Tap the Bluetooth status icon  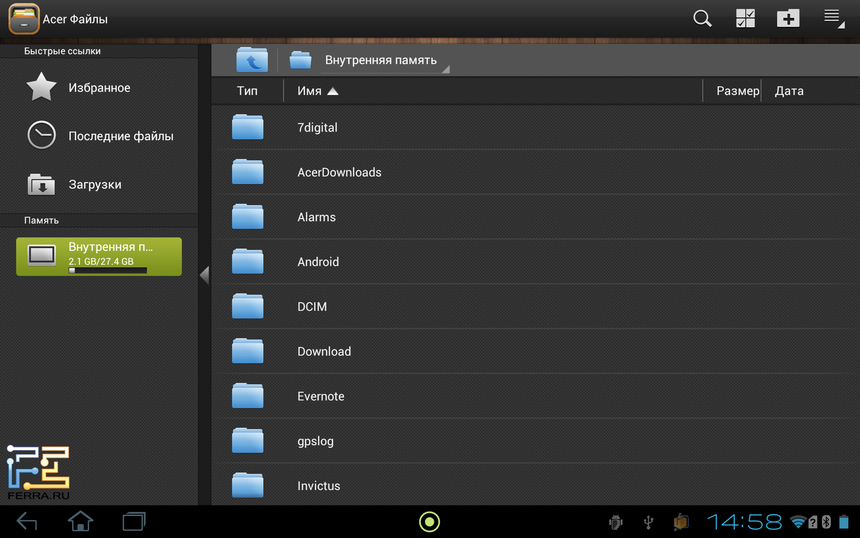click(x=826, y=522)
